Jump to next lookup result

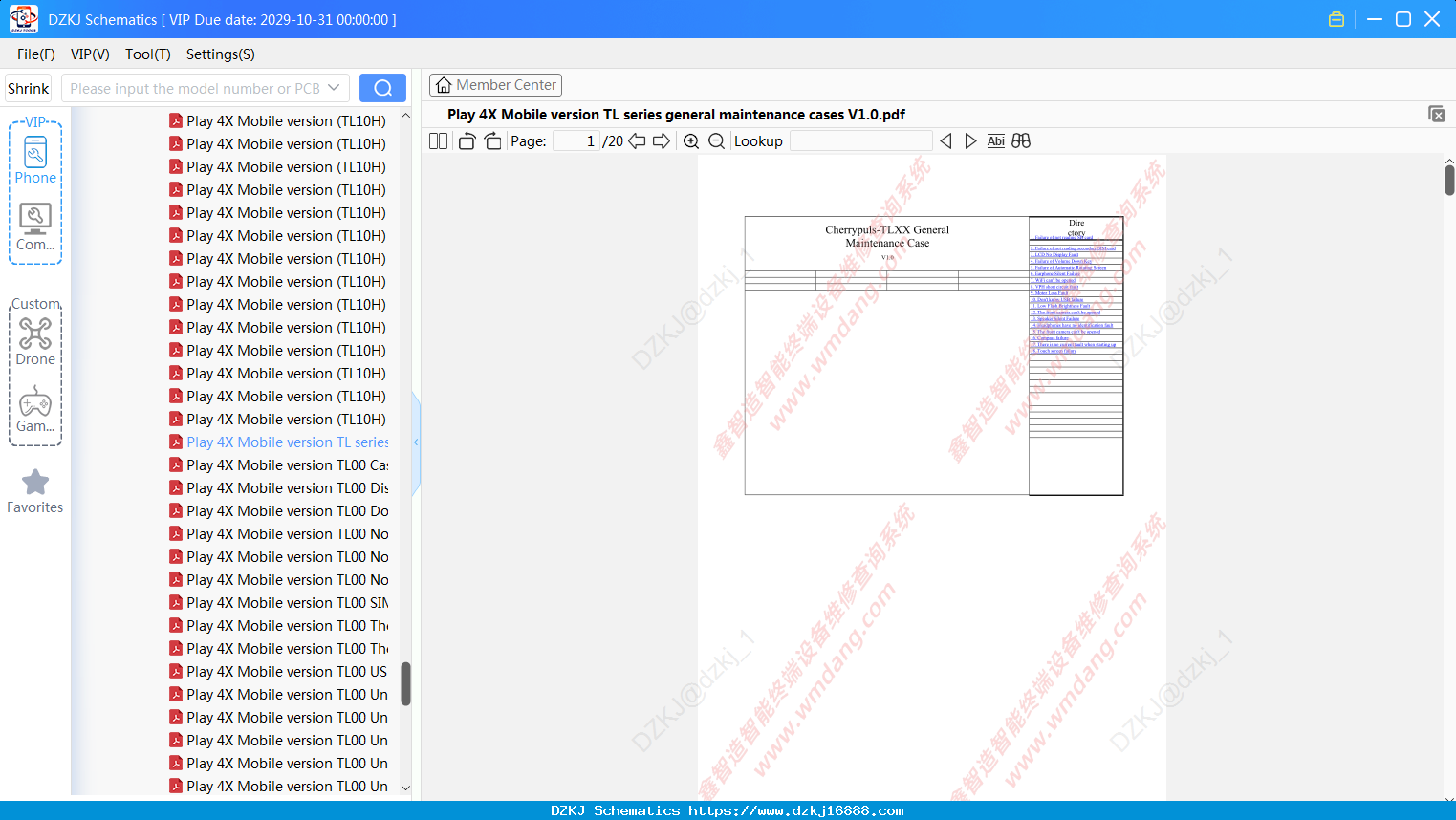coord(970,141)
